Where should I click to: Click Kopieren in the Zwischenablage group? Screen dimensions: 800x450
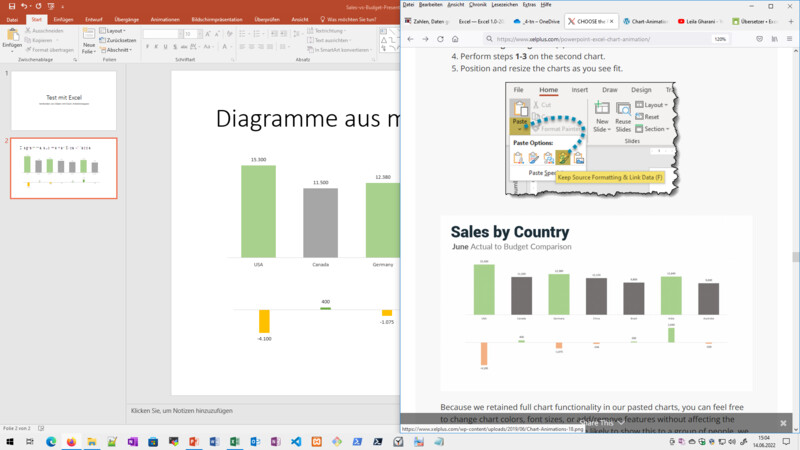click(x=41, y=40)
